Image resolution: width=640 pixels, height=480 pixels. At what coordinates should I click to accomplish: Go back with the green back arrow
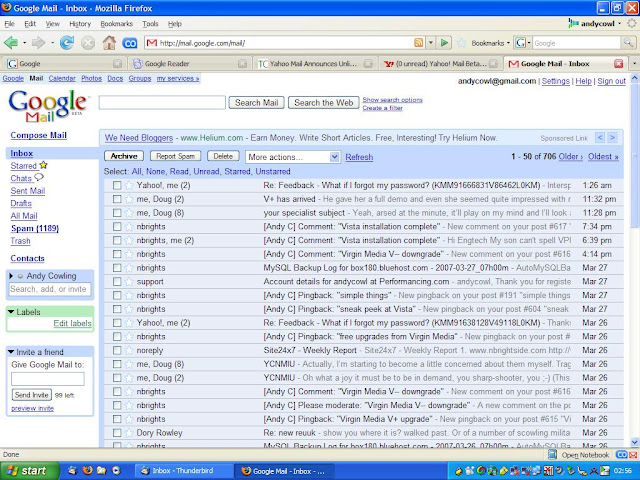click(11, 42)
